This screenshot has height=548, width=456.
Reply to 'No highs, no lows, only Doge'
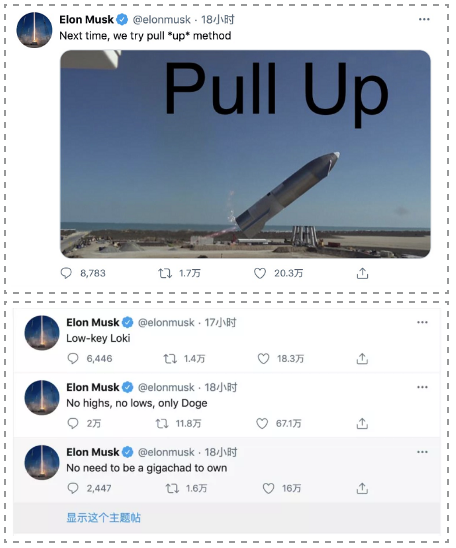(73, 424)
